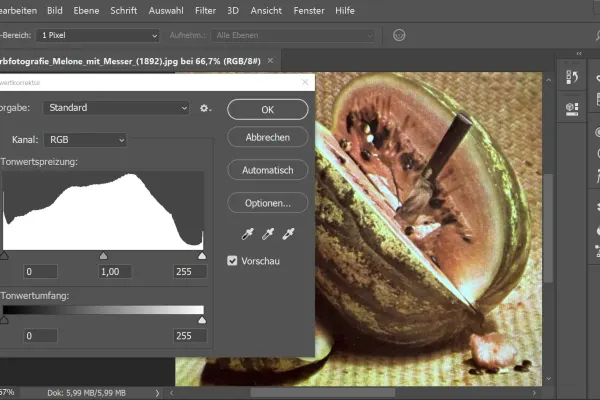Open the Vorgabe dropdown showing Standard

click(x=116, y=108)
